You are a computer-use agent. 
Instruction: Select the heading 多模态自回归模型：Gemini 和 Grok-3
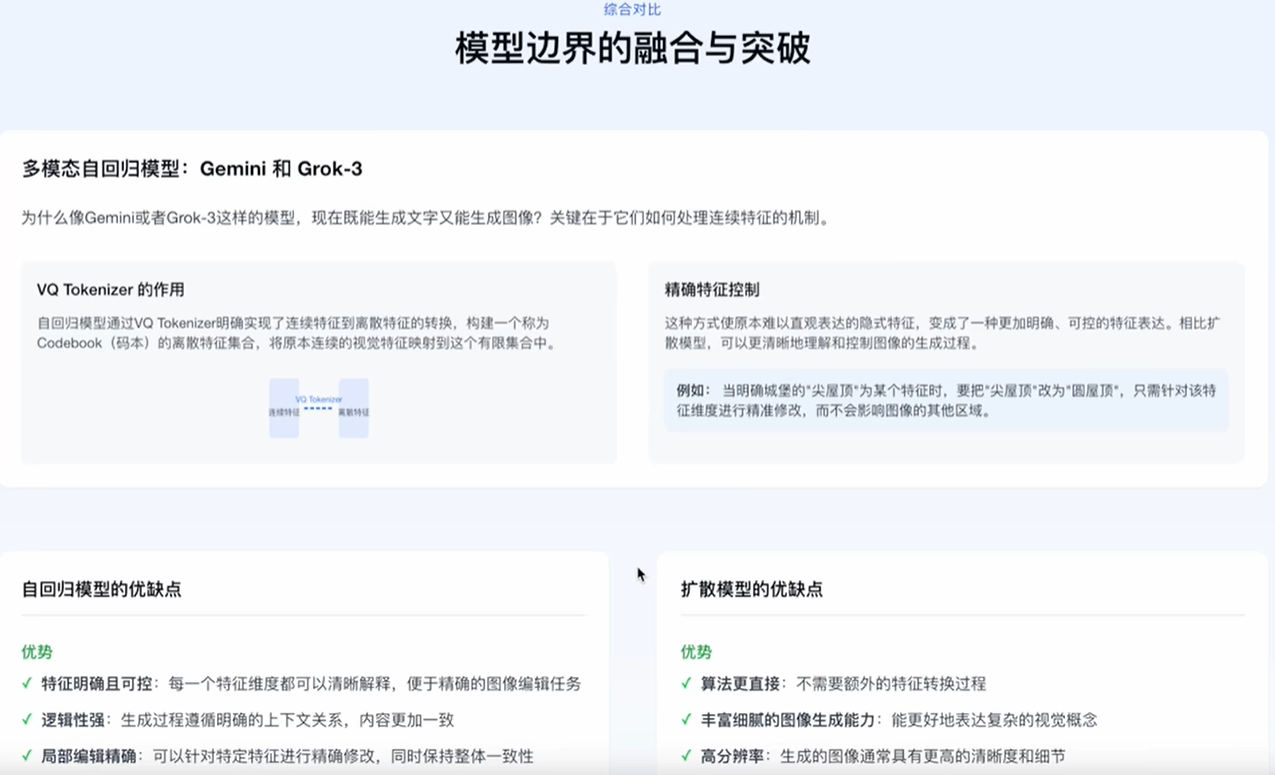coord(192,169)
